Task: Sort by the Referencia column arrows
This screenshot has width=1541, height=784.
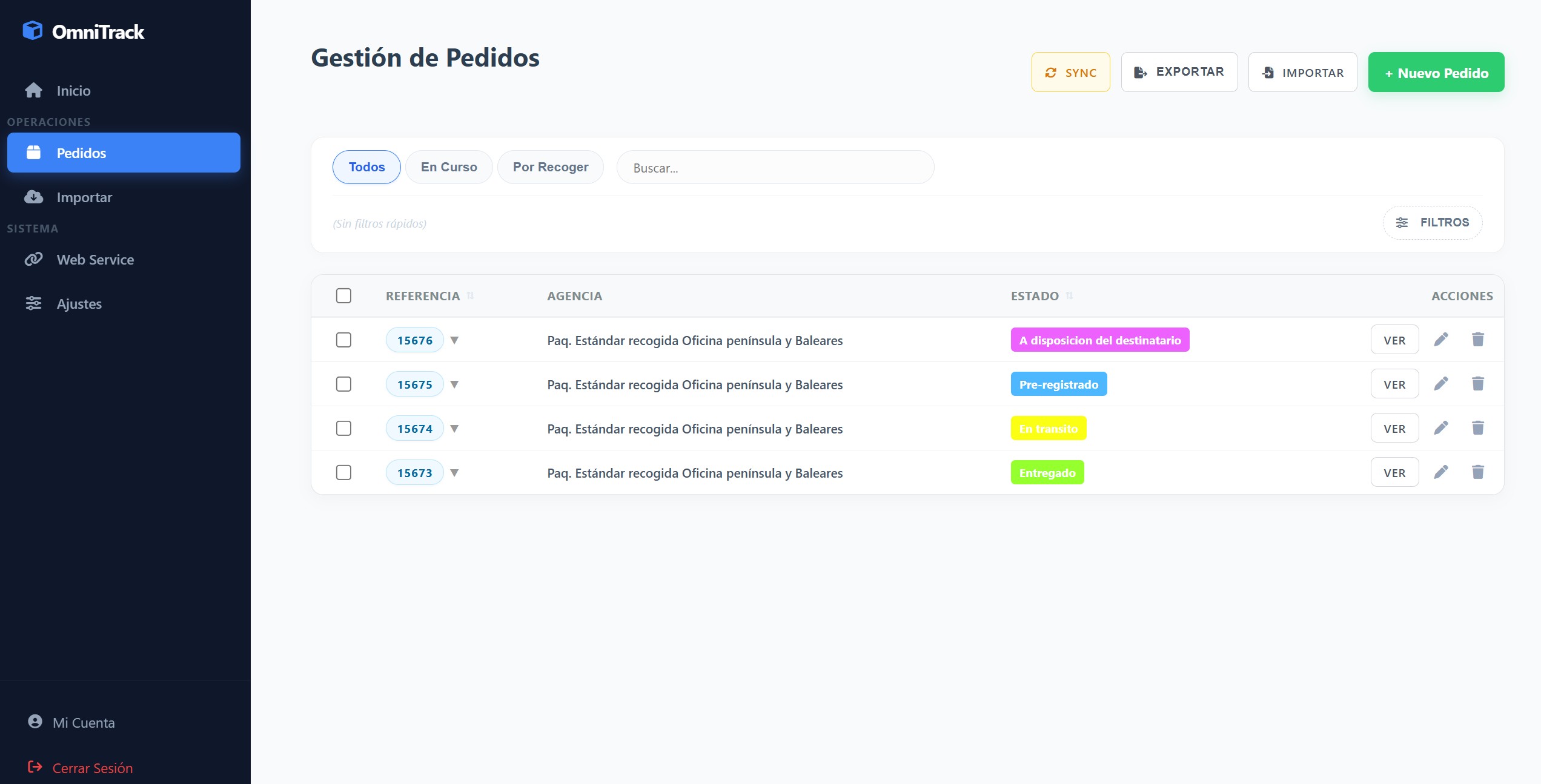Action: coord(471,296)
